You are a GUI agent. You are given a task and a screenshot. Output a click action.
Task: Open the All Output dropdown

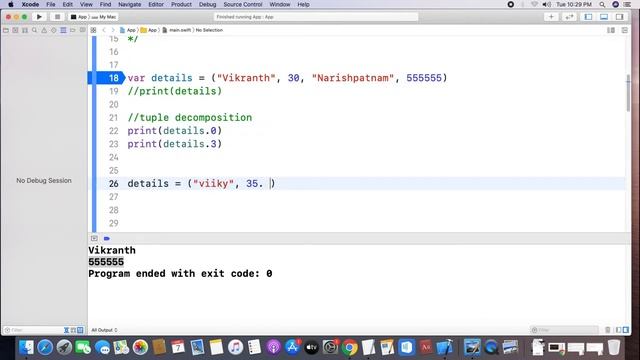104,330
